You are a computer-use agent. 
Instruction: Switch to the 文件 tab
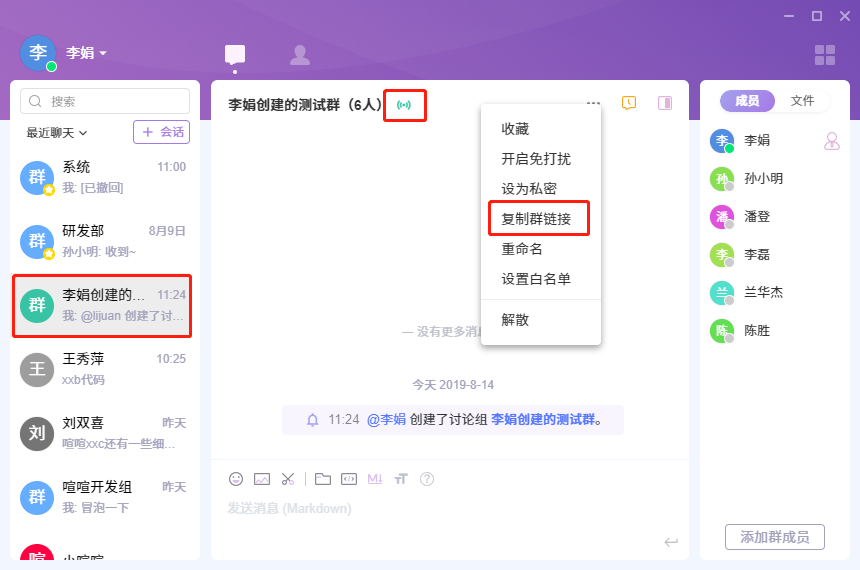point(803,101)
